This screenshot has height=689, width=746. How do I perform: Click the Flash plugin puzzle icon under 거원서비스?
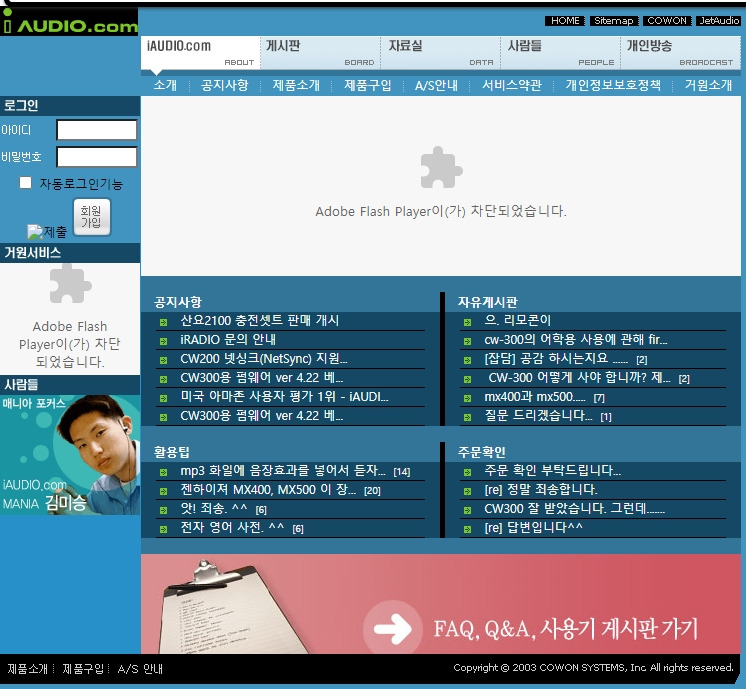tap(70, 284)
